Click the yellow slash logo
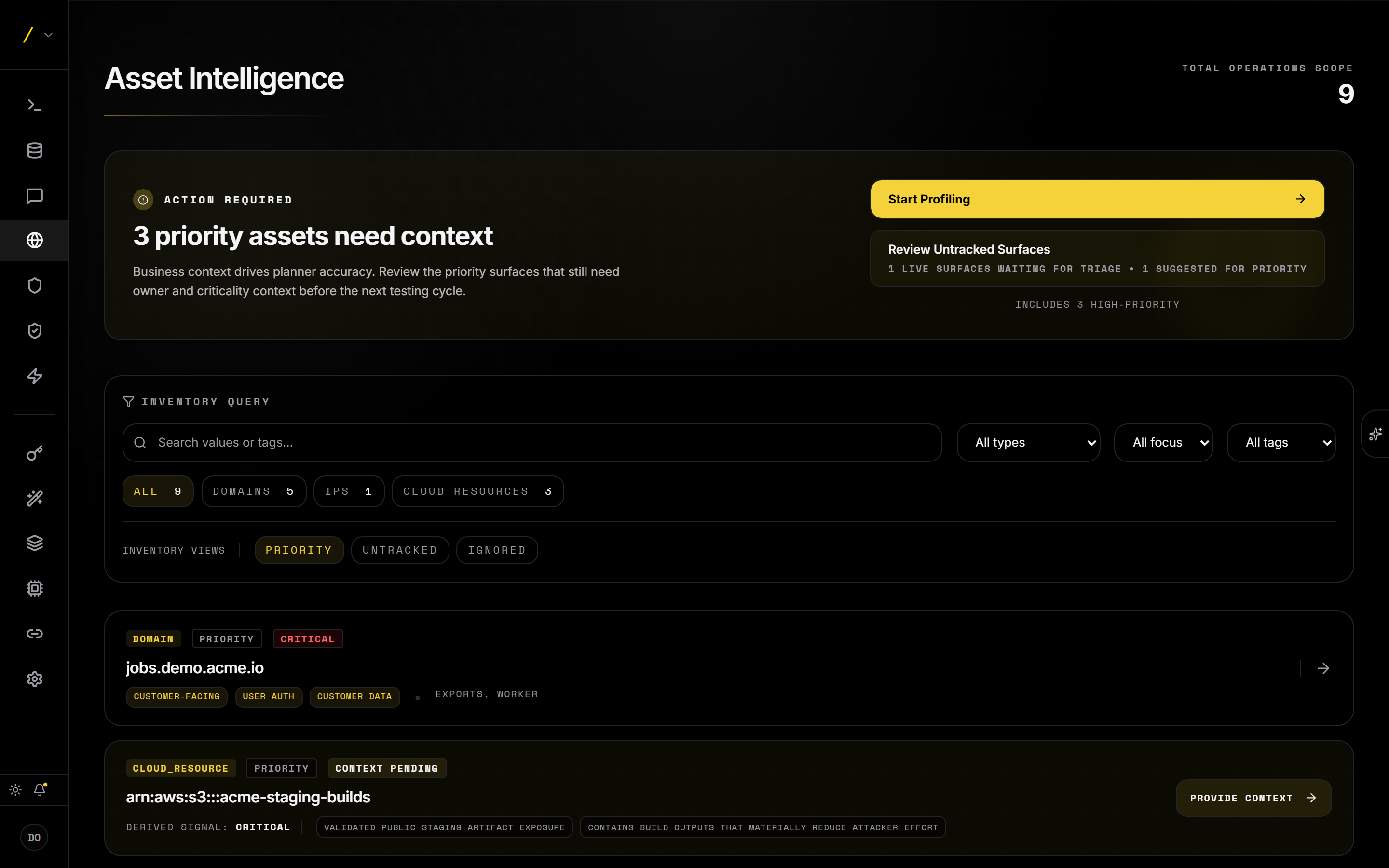Image resolution: width=1389 pixels, height=868 pixels. tap(27, 35)
